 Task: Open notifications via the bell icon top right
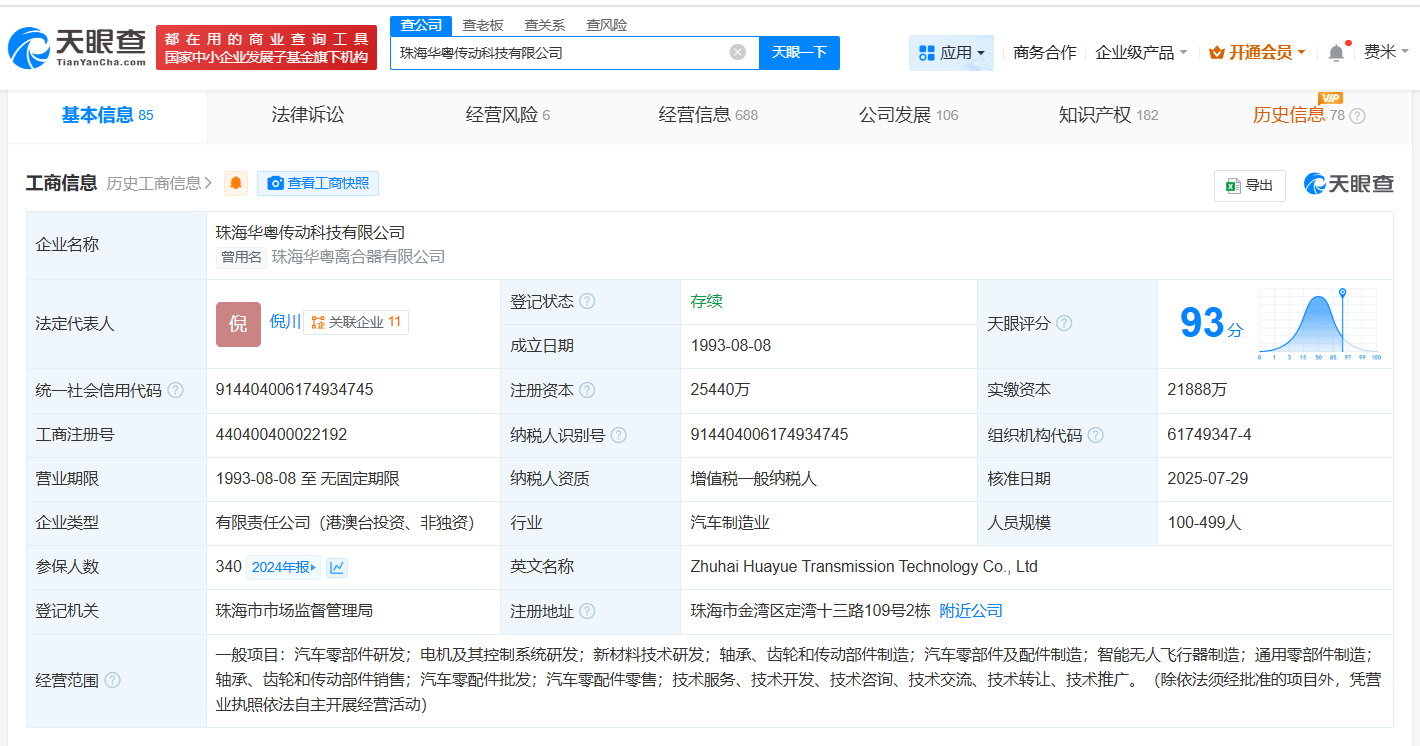(x=1334, y=52)
